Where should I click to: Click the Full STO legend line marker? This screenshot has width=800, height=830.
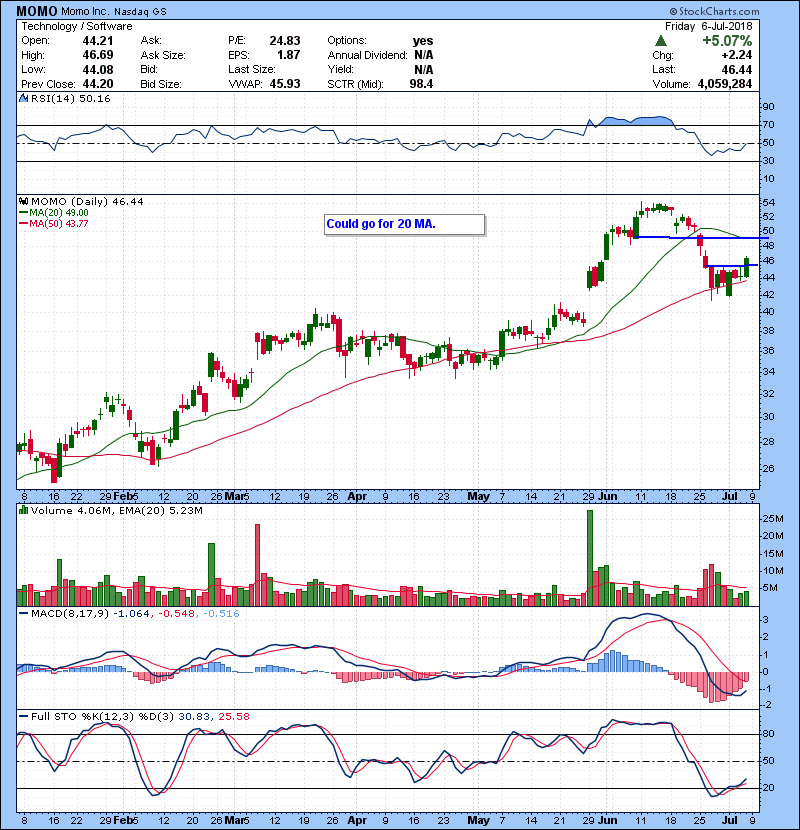point(23,717)
